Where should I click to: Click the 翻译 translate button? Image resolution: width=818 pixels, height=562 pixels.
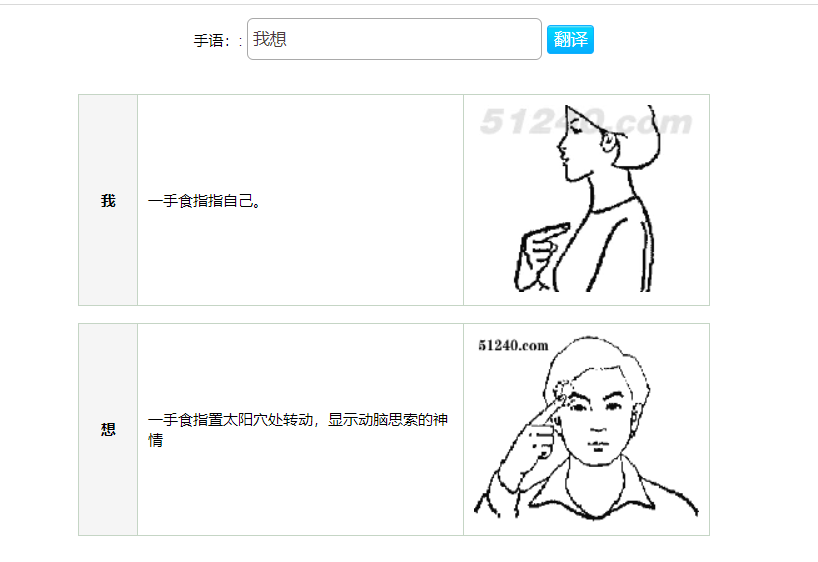570,40
